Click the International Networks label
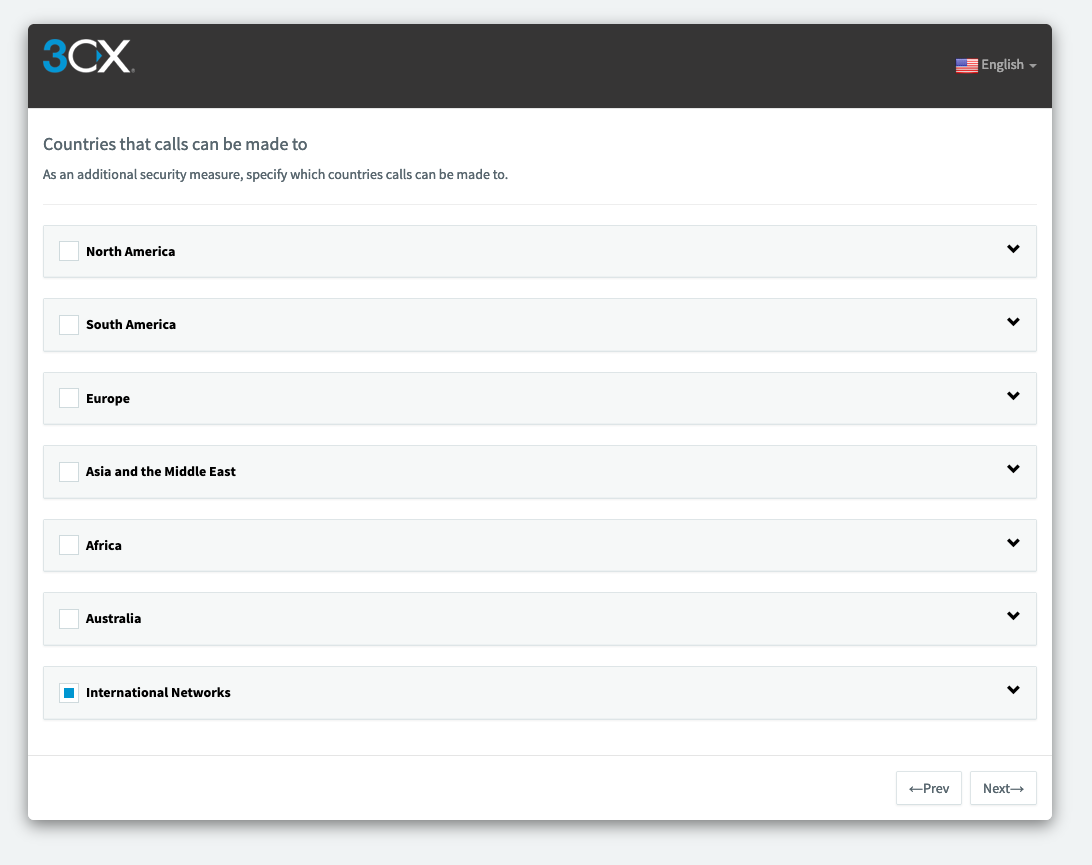1092x865 pixels. (x=158, y=692)
